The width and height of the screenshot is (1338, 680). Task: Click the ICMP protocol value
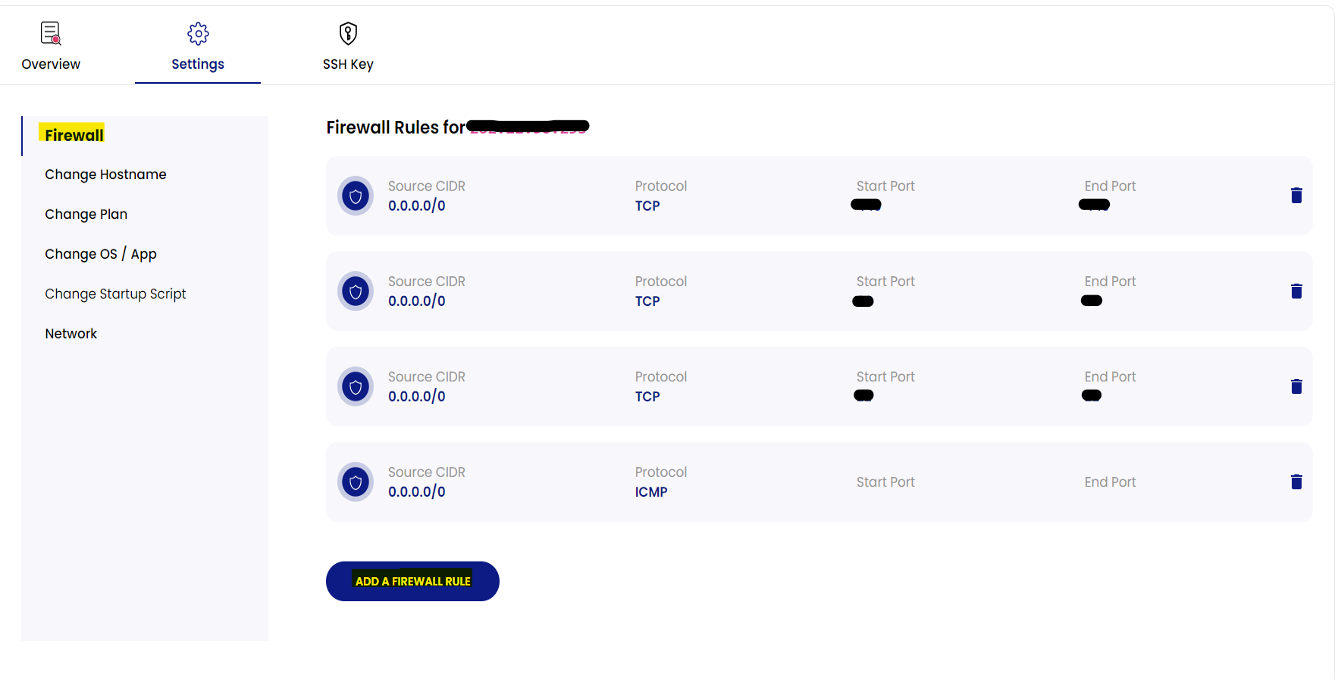[x=651, y=492]
